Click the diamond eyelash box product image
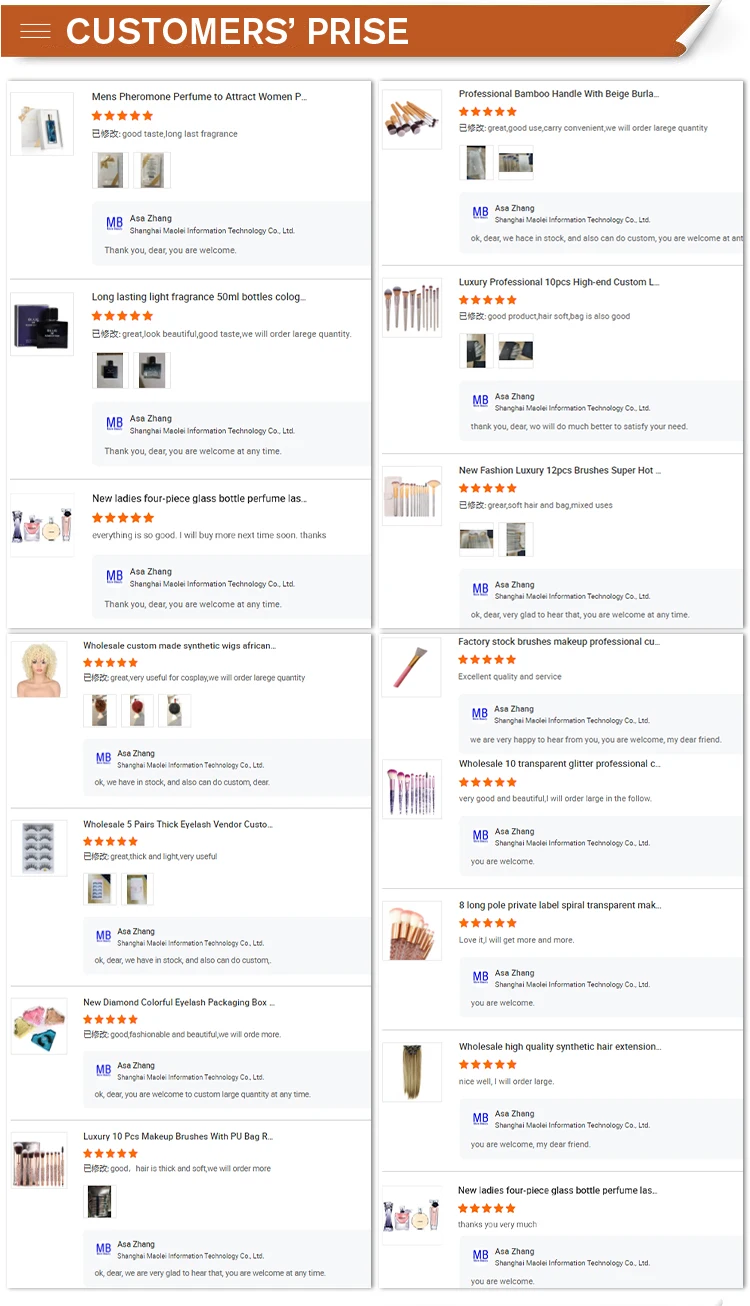Image resolution: width=750 pixels, height=1306 pixels. point(39,1025)
